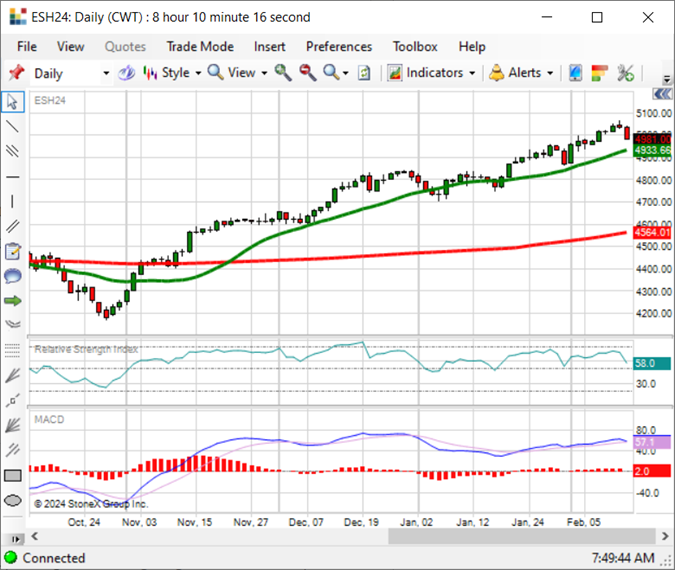Select the trend line drawing tool
Image resolution: width=675 pixels, height=570 pixels.
(12, 126)
